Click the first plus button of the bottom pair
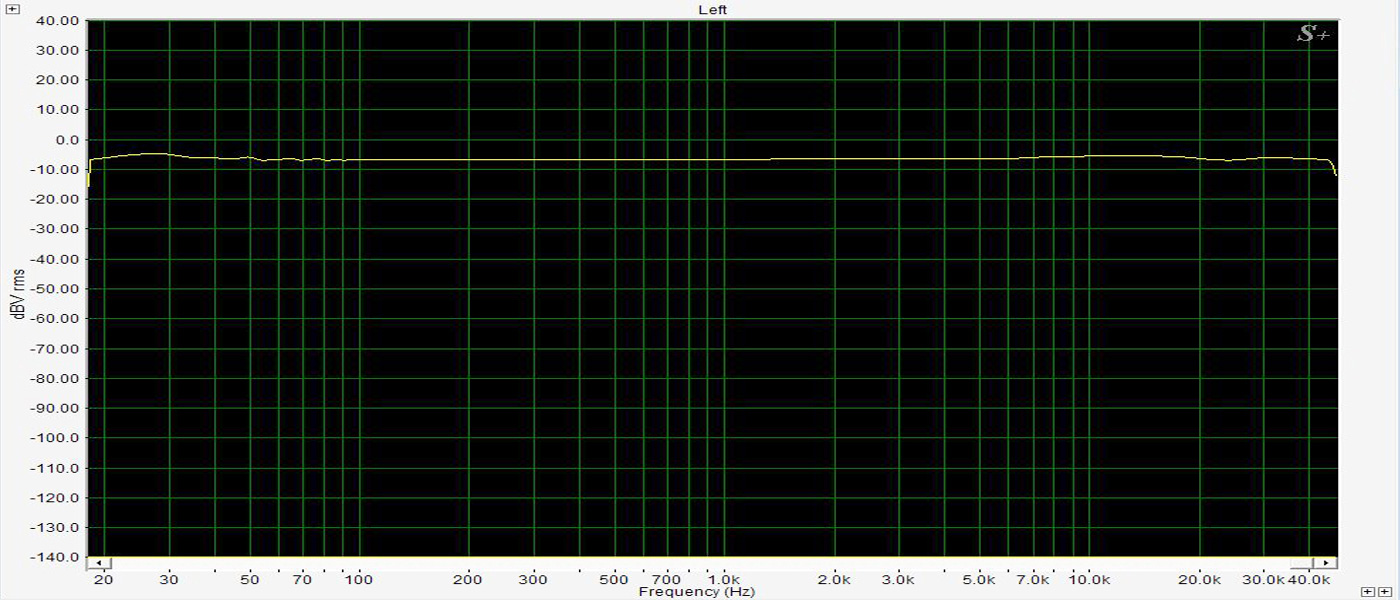 (1370, 592)
